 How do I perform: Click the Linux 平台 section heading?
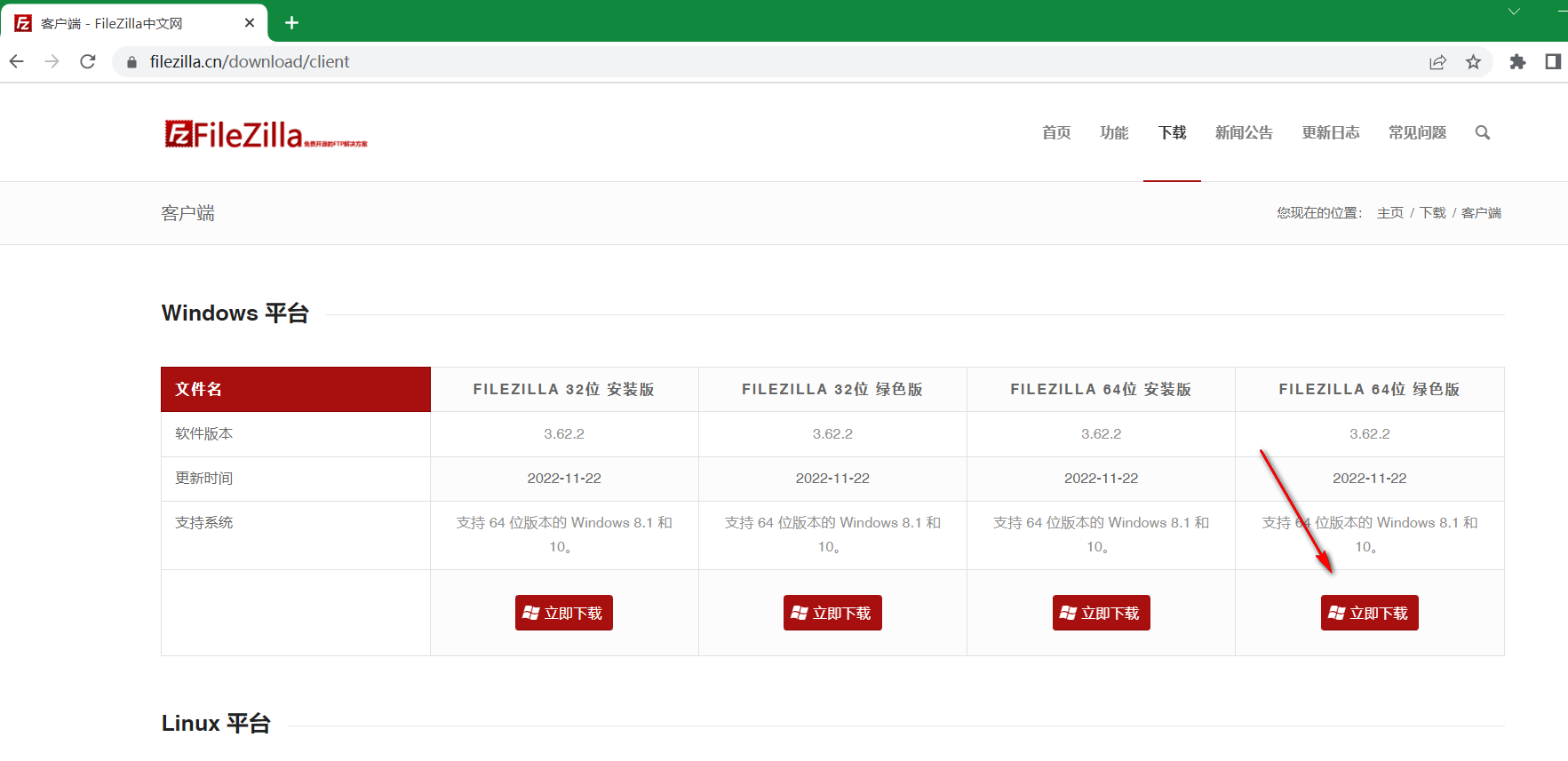click(216, 724)
